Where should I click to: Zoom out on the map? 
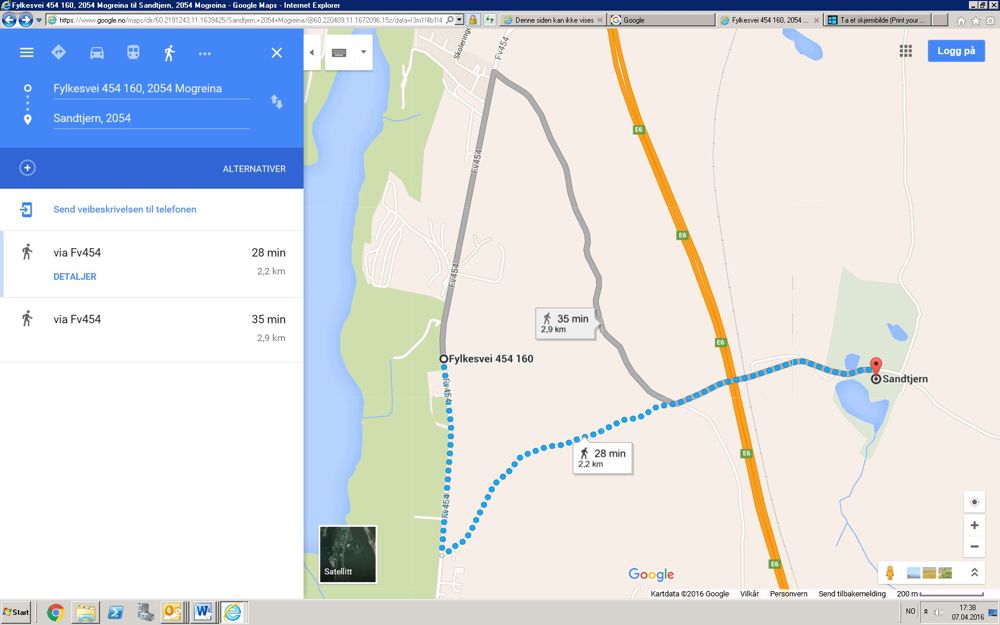974,547
